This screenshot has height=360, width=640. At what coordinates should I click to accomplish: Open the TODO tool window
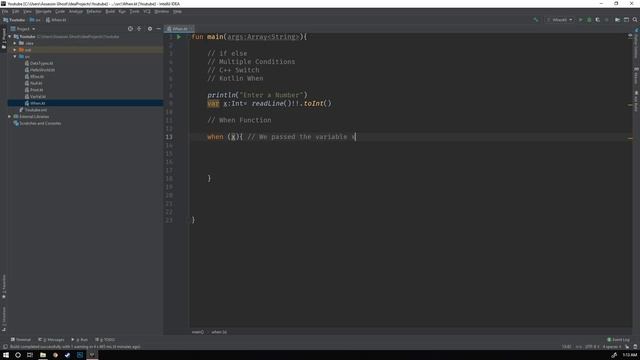pos(105,340)
